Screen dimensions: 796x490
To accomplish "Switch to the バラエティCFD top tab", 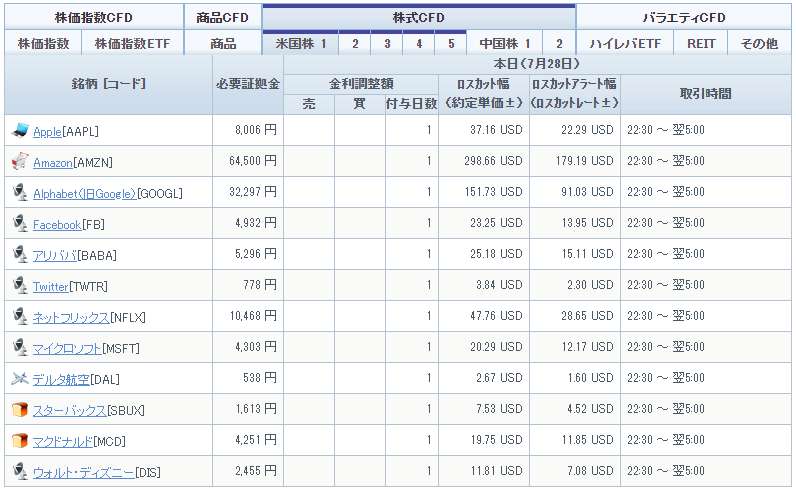I will tap(684, 17).
